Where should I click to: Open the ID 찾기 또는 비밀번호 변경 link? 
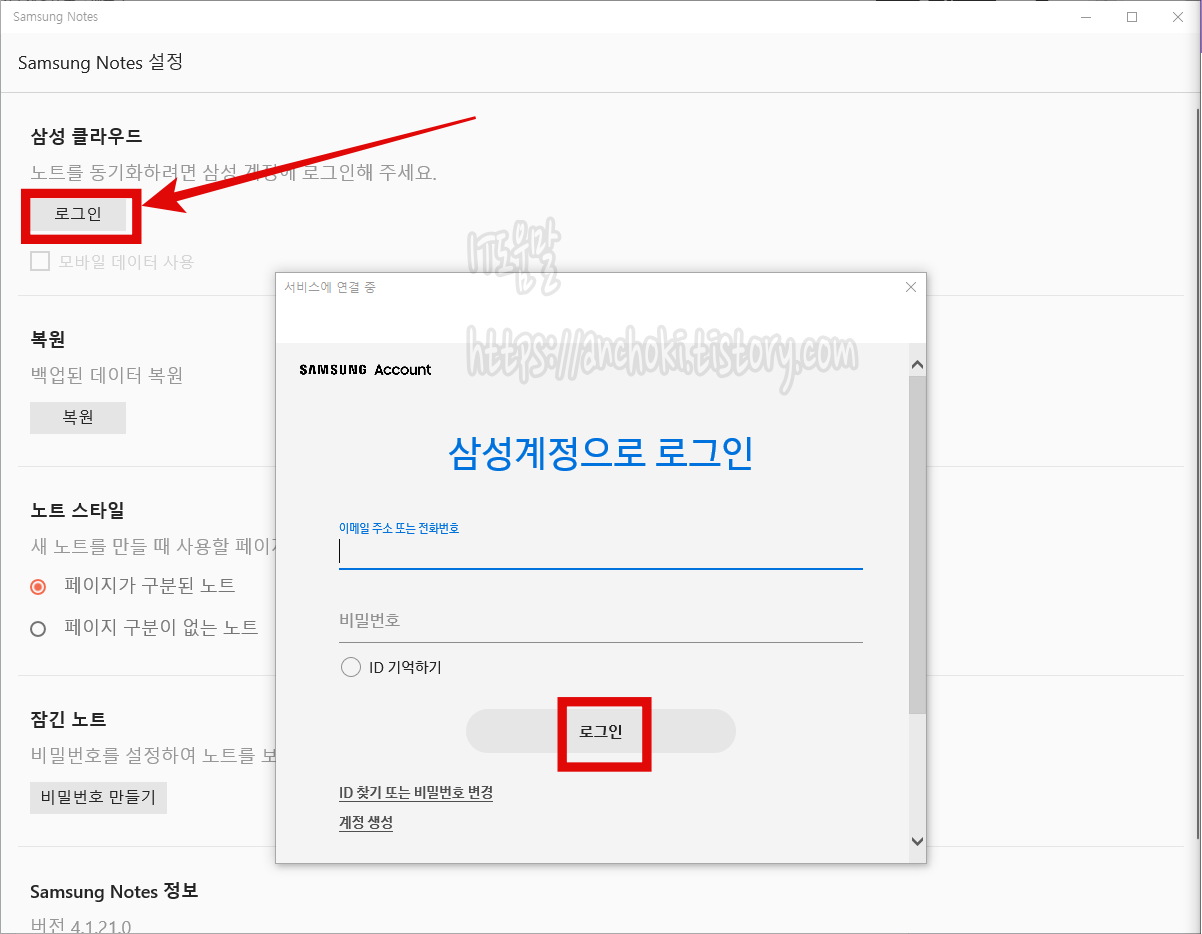(416, 793)
